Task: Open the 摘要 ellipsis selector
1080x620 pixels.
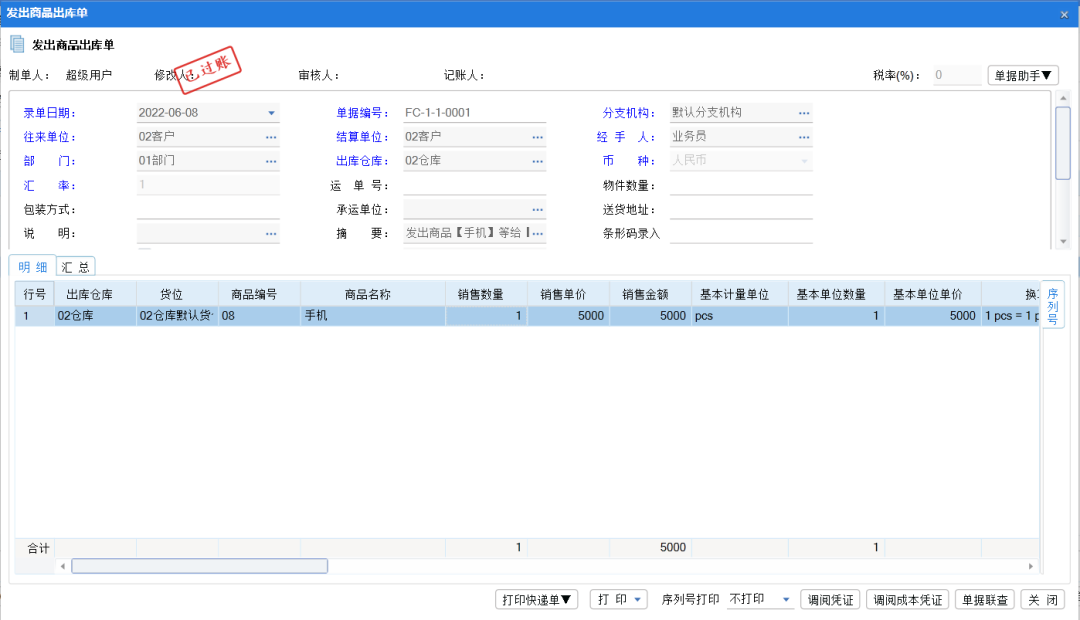Action: [538, 233]
